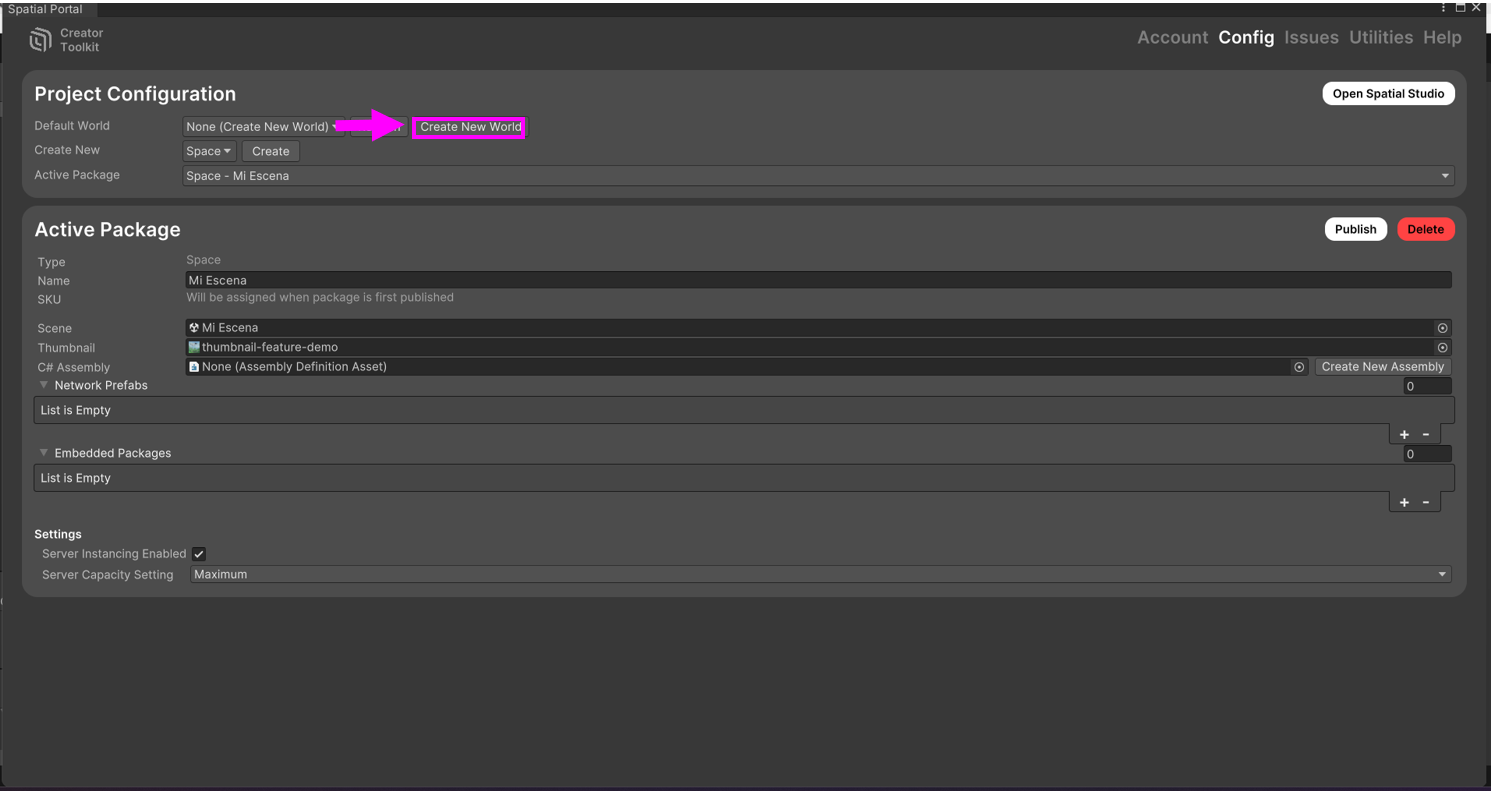This screenshot has height=791, width=1491.
Task: Open the Scene field object picker
Action: [x=1442, y=328]
